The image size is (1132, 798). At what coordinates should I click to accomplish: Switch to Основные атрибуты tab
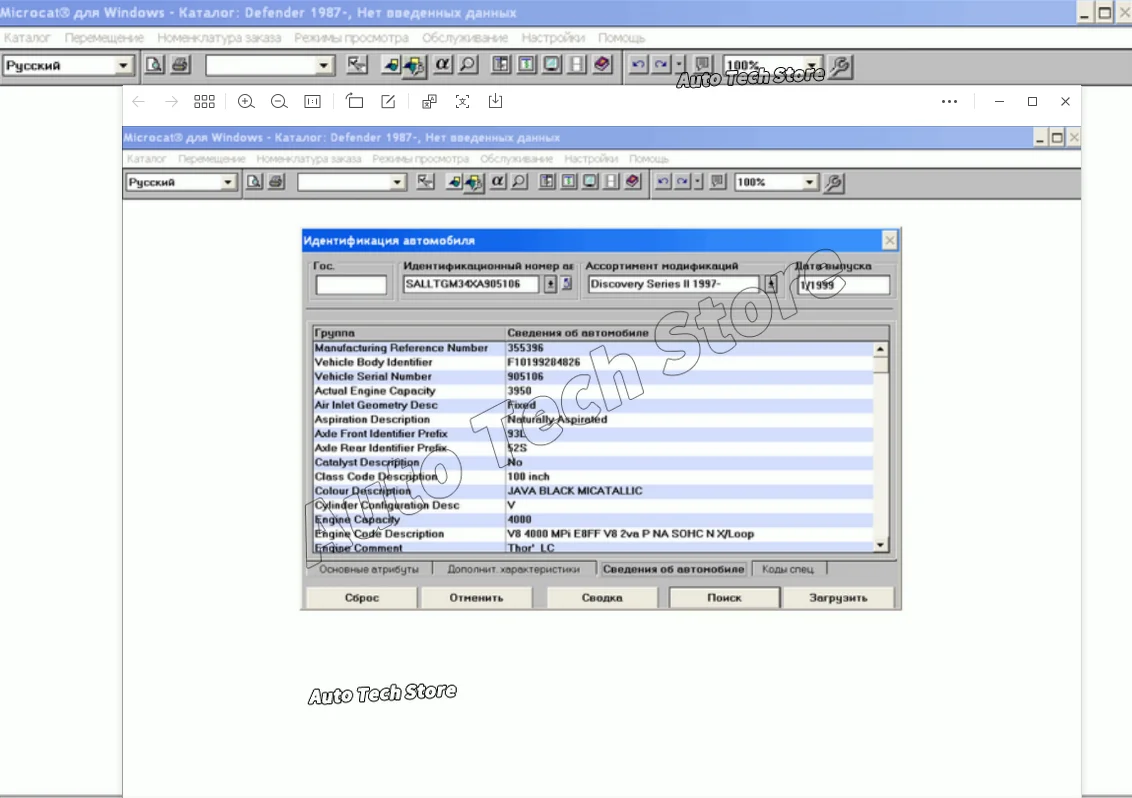pos(369,569)
